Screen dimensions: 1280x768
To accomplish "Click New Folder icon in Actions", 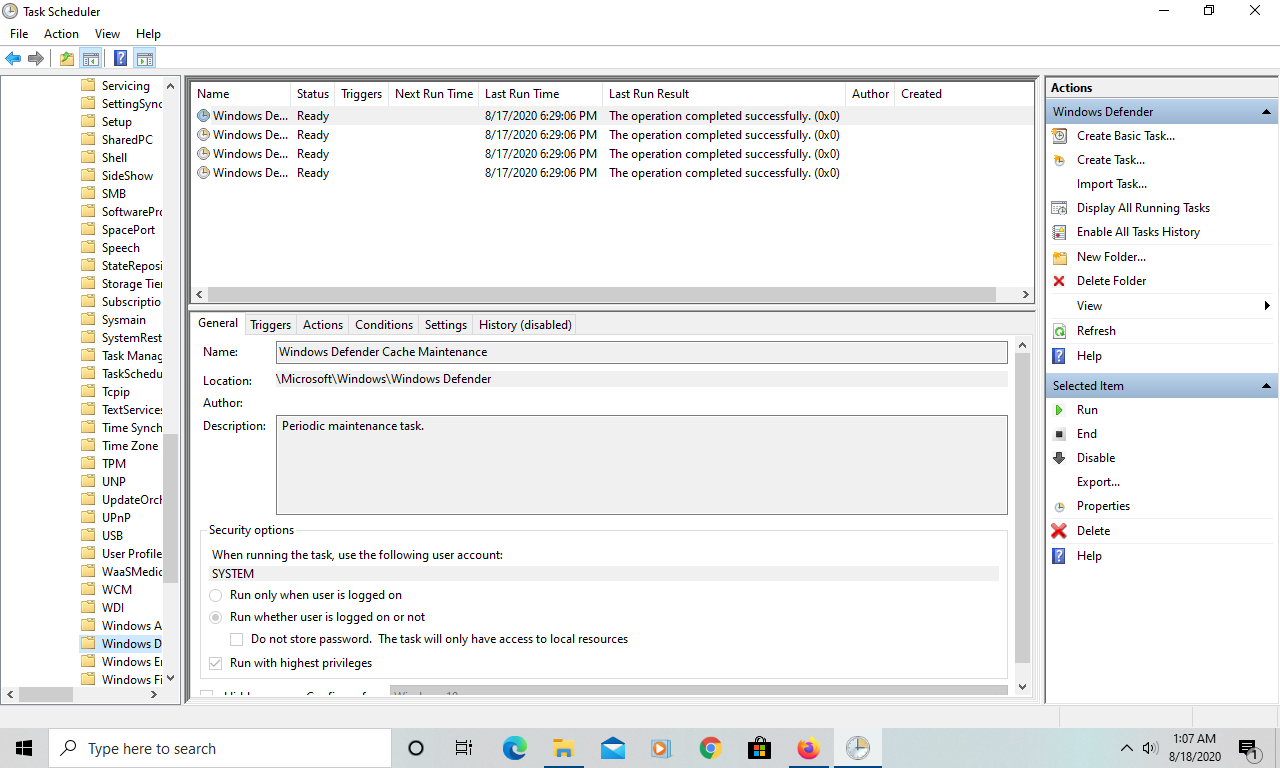I will (1059, 257).
